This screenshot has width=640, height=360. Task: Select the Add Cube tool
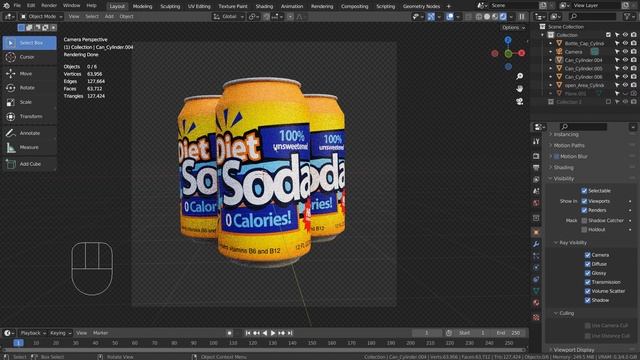(30, 164)
